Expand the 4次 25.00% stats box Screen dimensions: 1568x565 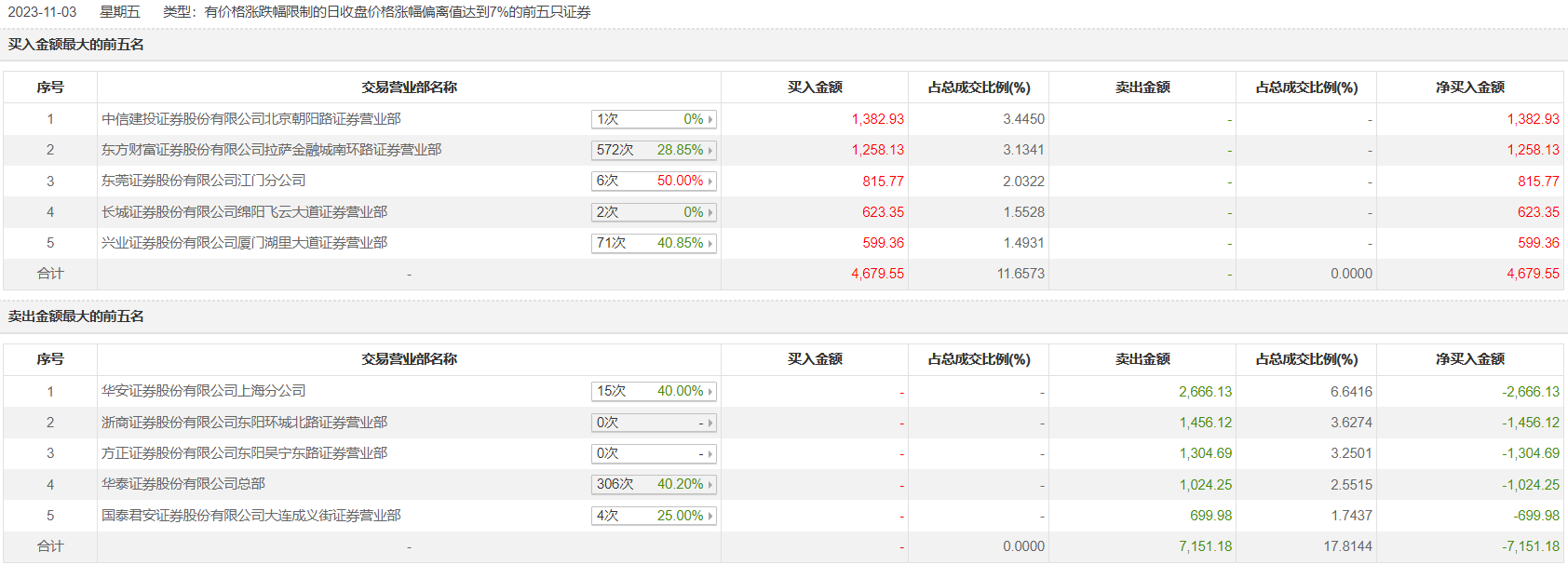pyautogui.click(x=654, y=516)
